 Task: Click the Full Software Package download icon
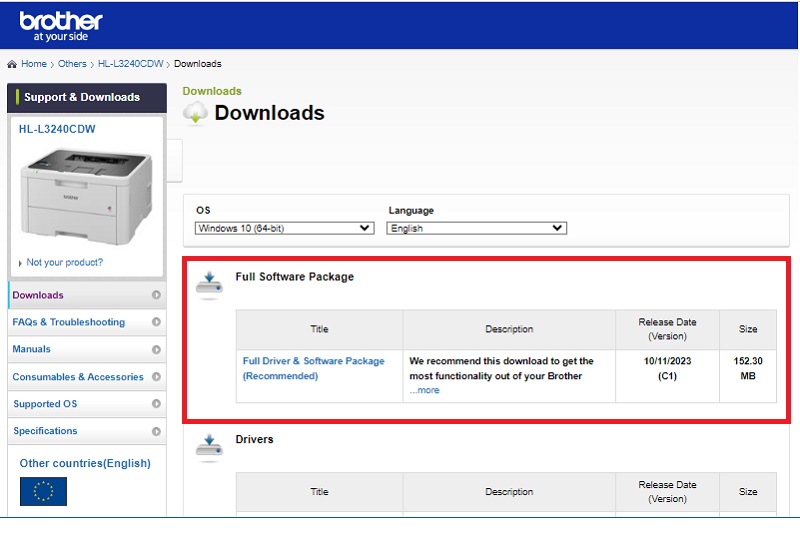(209, 284)
